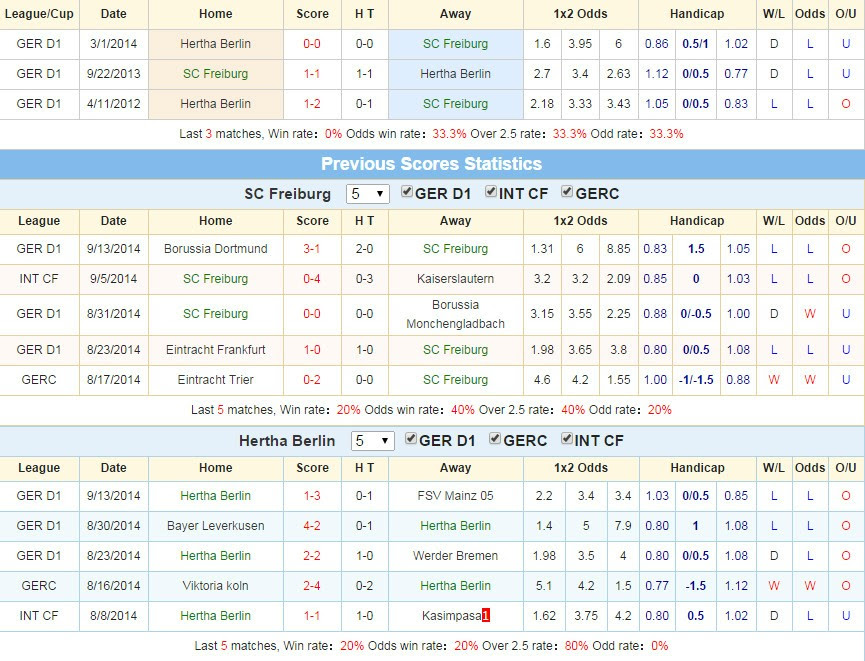Open Hertha Berlin link in Bayer Leverkusen row
865x661 pixels.
click(456, 526)
